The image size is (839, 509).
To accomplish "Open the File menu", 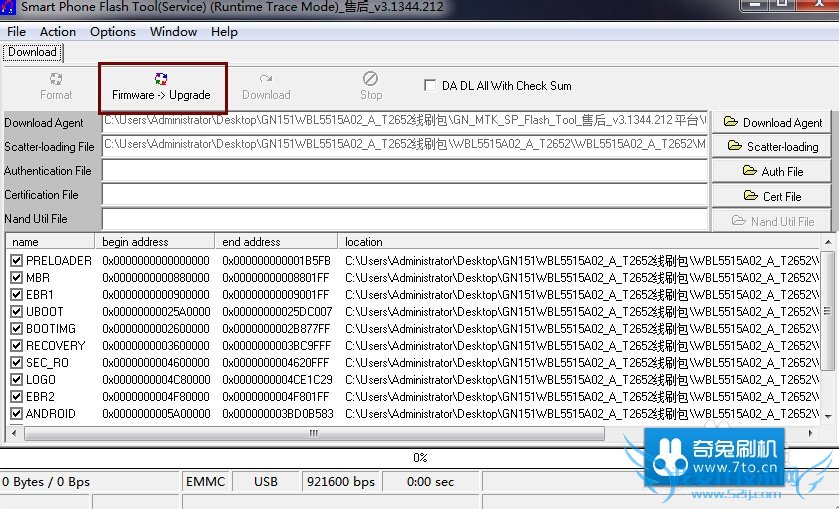I will [x=16, y=32].
